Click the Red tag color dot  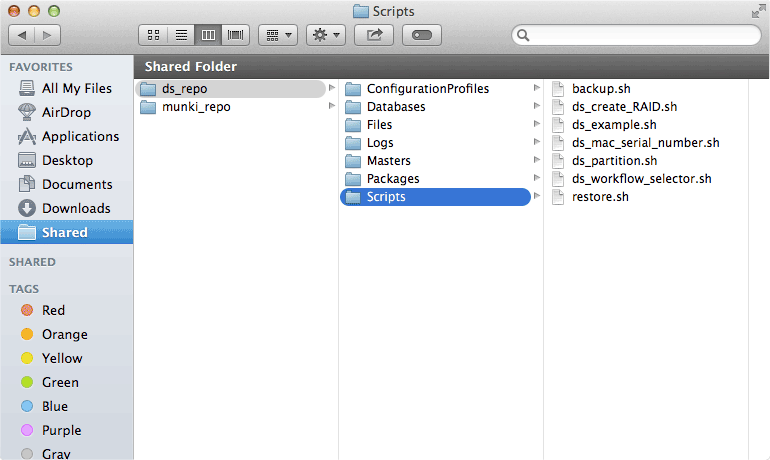click(27, 310)
